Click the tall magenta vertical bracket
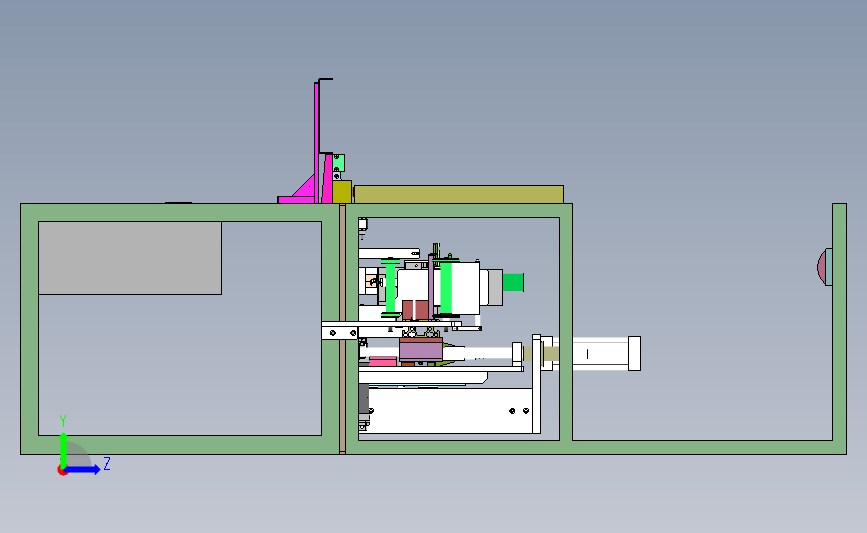The height and width of the screenshot is (533, 867). pos(316,142)
